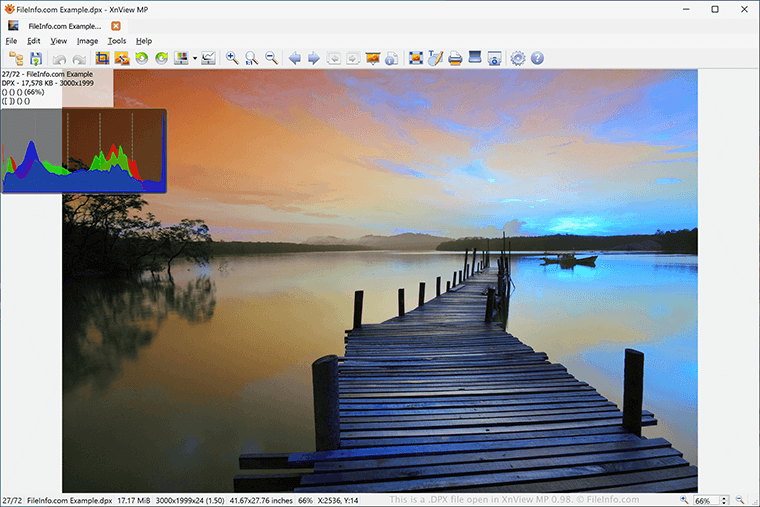
Task: Click the histogram overlay panel
Action: point(83,151)
